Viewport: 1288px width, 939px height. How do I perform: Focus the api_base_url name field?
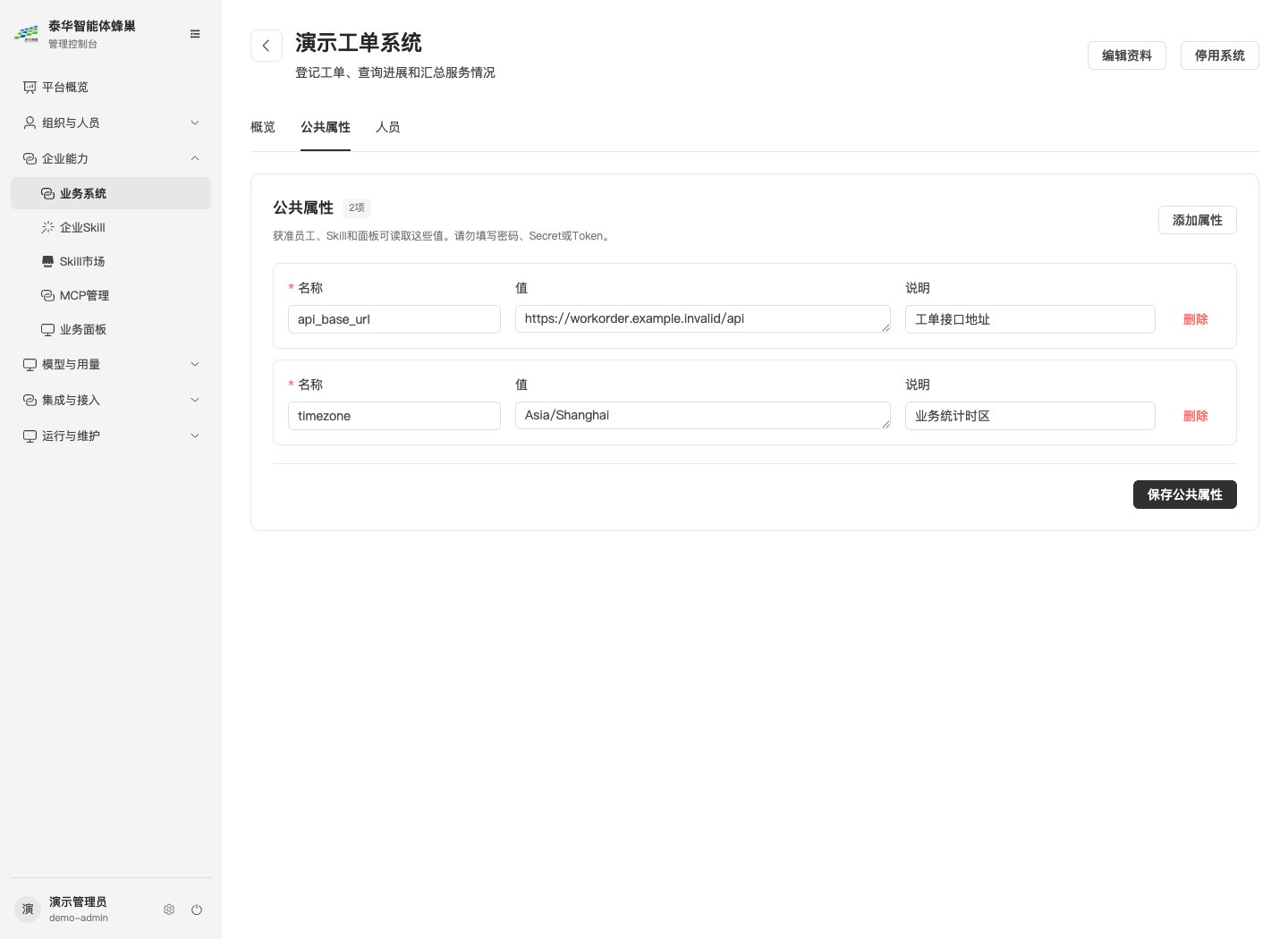click(x=394, y=319)
